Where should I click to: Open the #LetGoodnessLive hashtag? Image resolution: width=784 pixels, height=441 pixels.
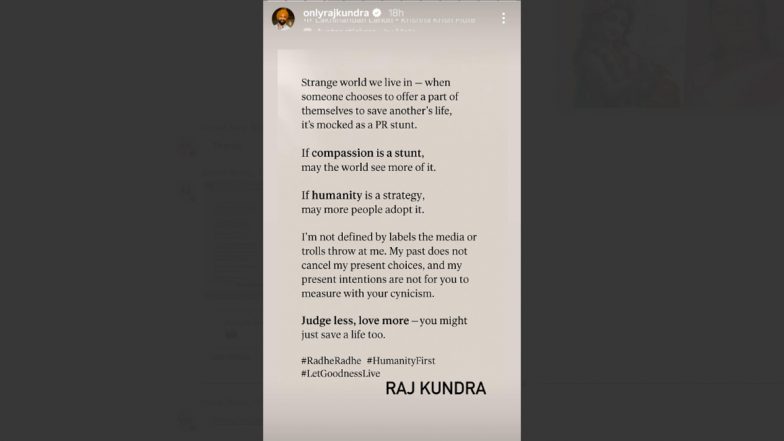click(340, 374)
